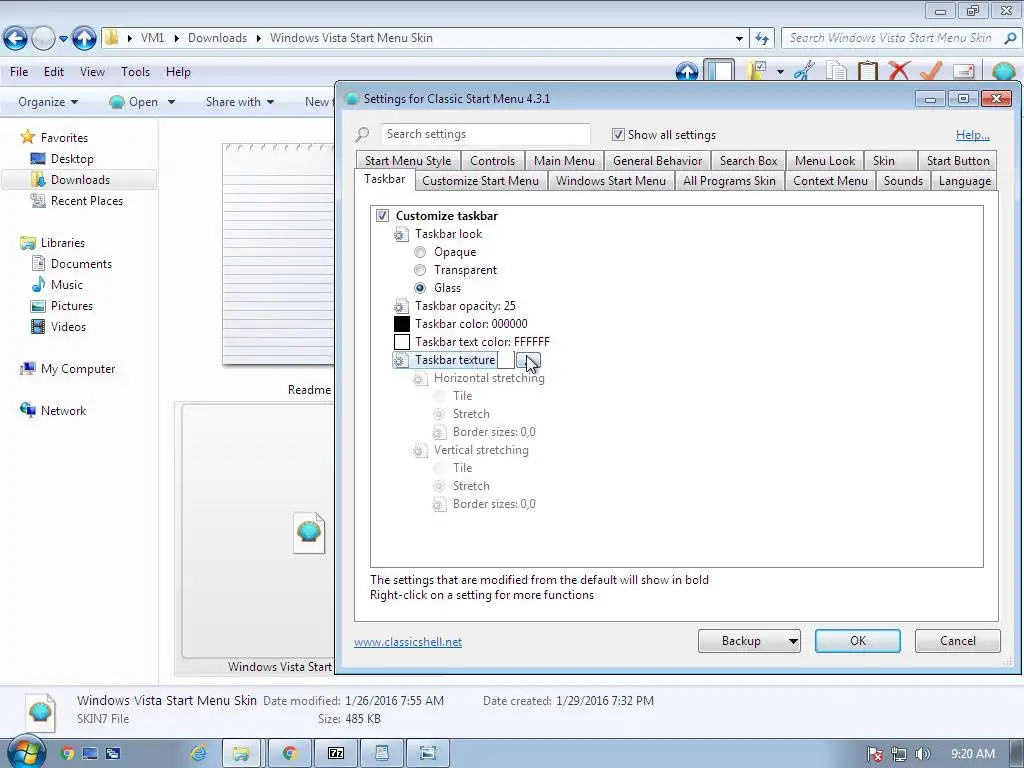Select the Opaque taskbar look
Screen dimensions: 1024x768
tap(420, 252)
